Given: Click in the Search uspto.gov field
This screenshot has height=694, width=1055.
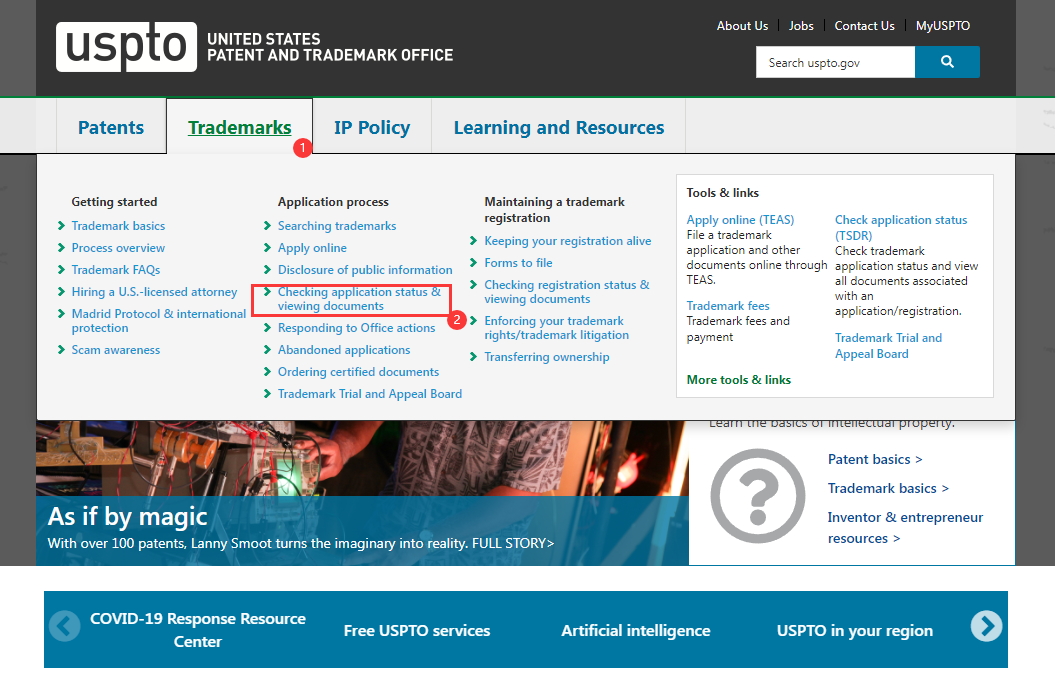Looking at the screenshot, I should coord(834,62).
